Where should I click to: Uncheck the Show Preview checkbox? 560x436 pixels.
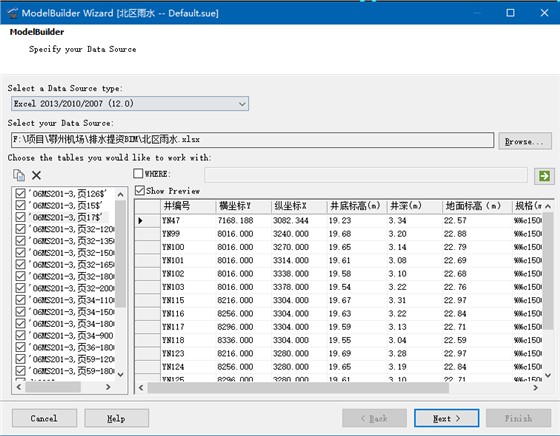point(140,190)
